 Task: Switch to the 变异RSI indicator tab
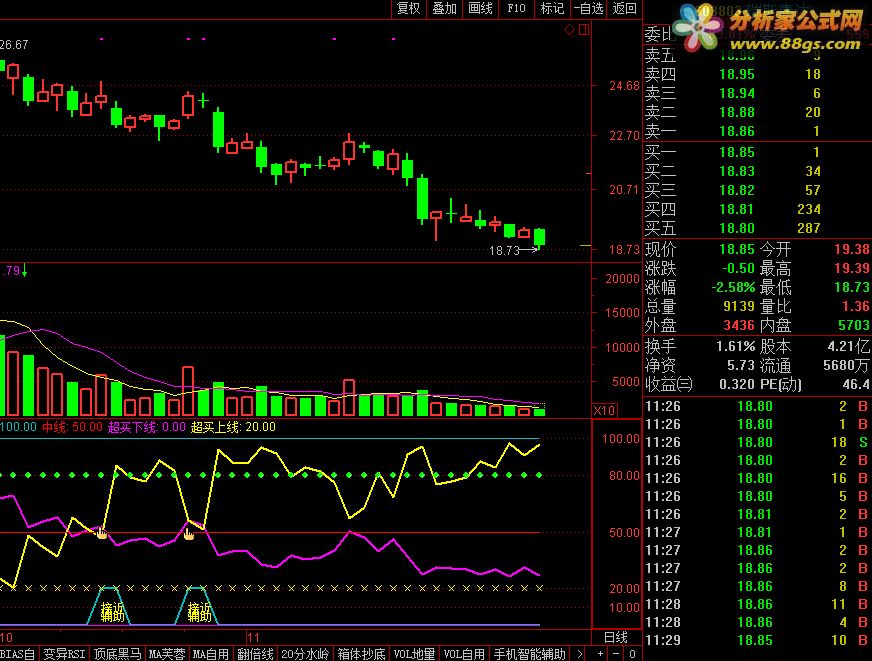pos(65,654)
